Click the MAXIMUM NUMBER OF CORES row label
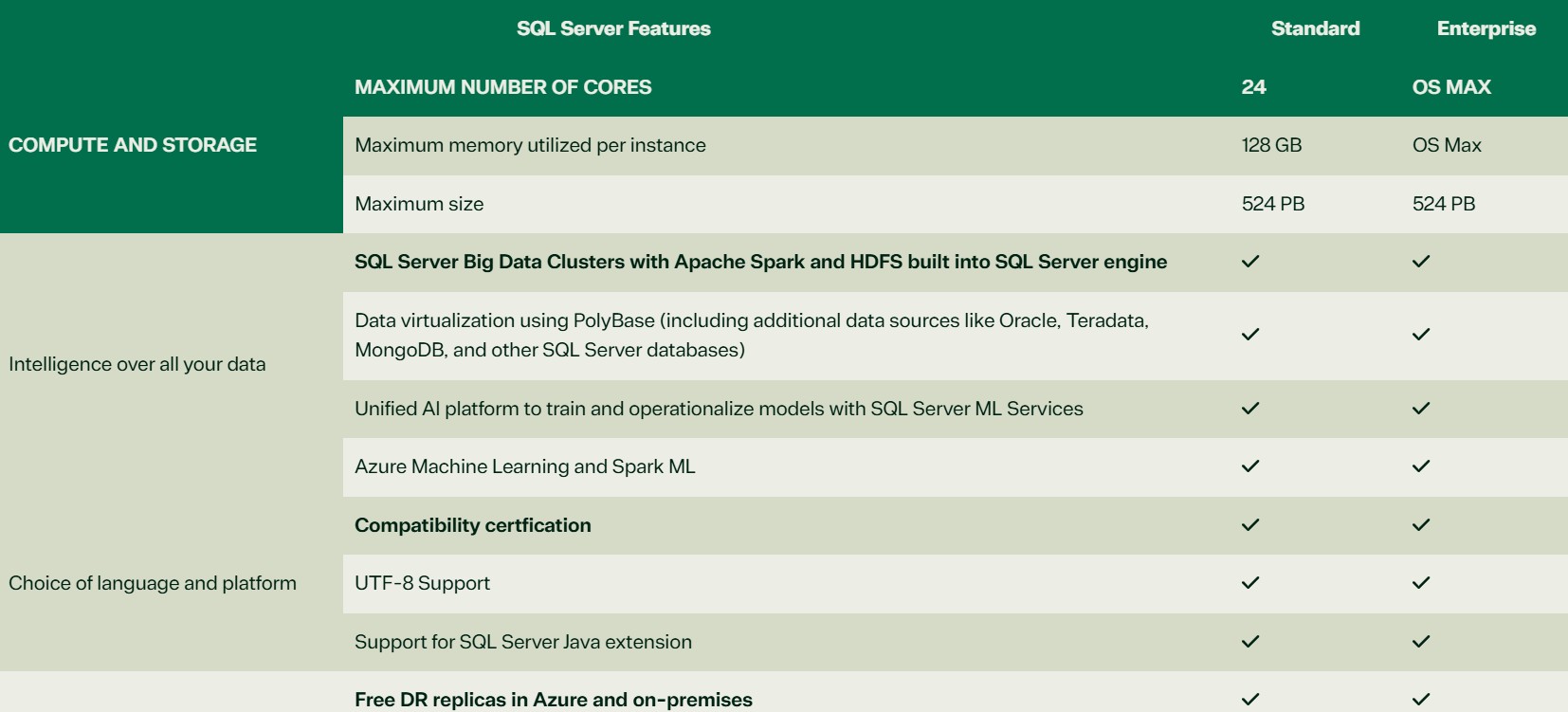 (x=502, y=87)
